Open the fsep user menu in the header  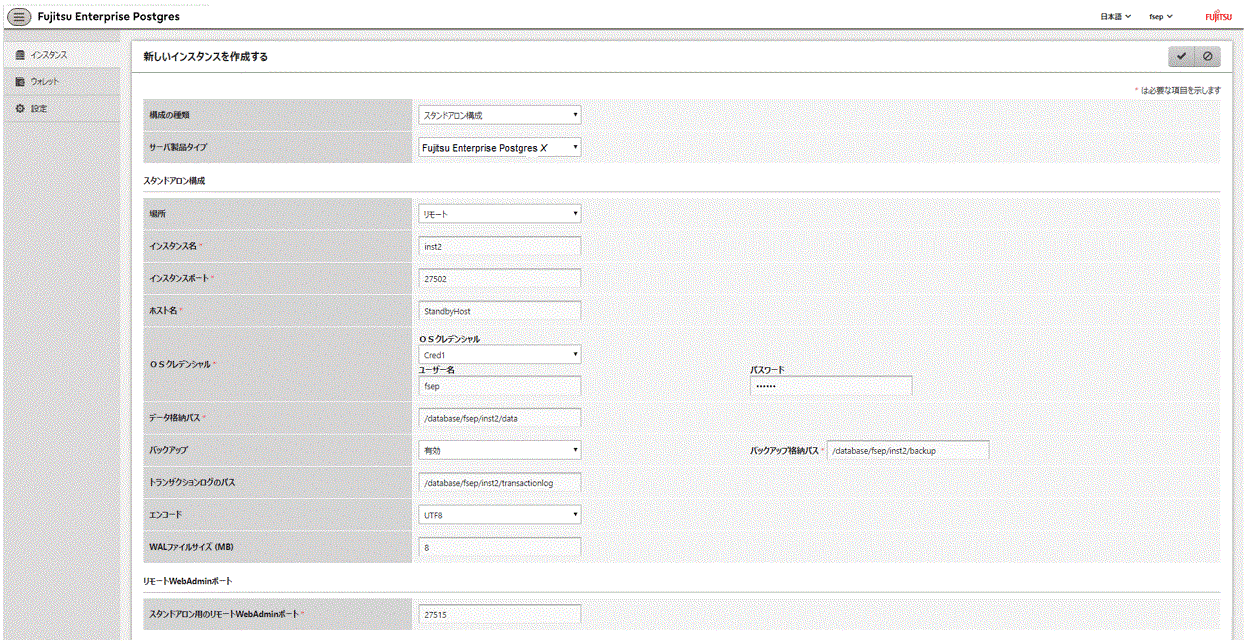click(1161, 16)
